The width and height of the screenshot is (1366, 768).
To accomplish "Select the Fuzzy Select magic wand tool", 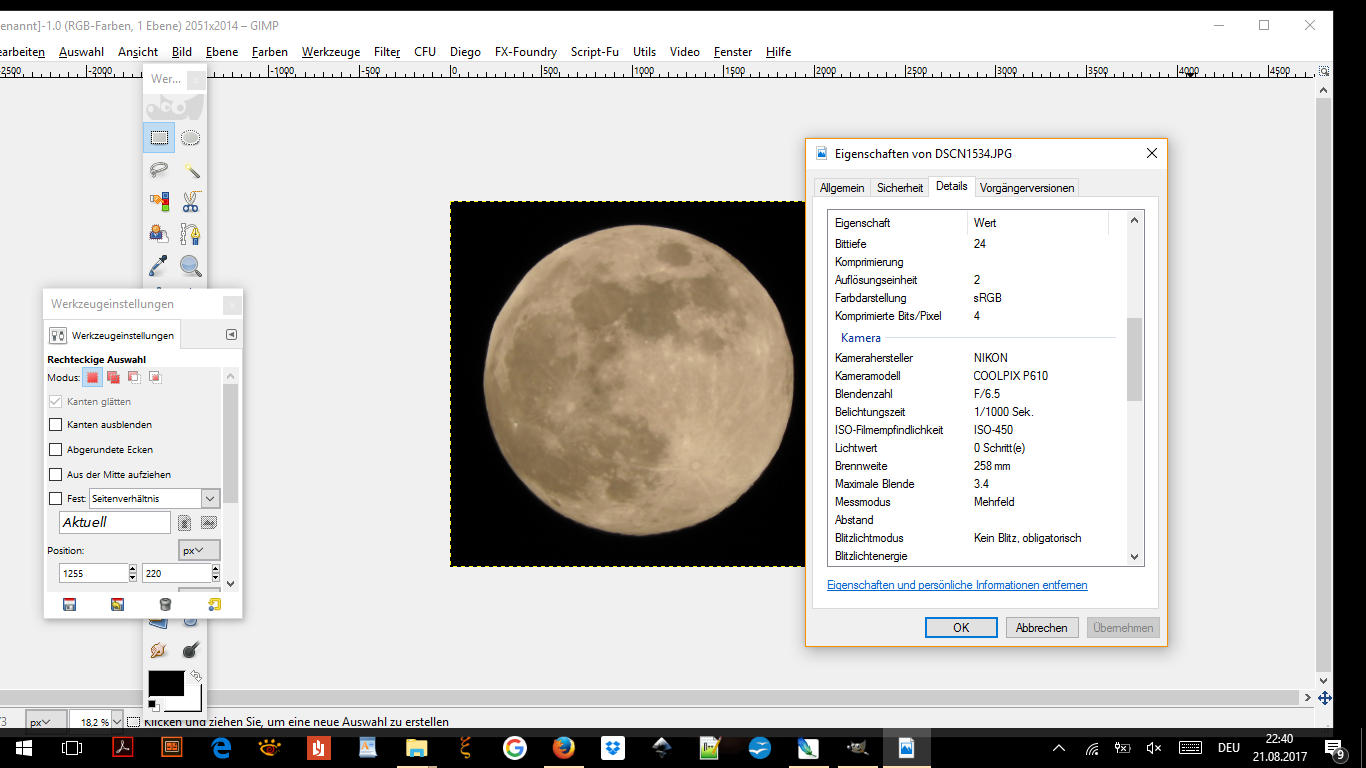I will coord(190,170).
